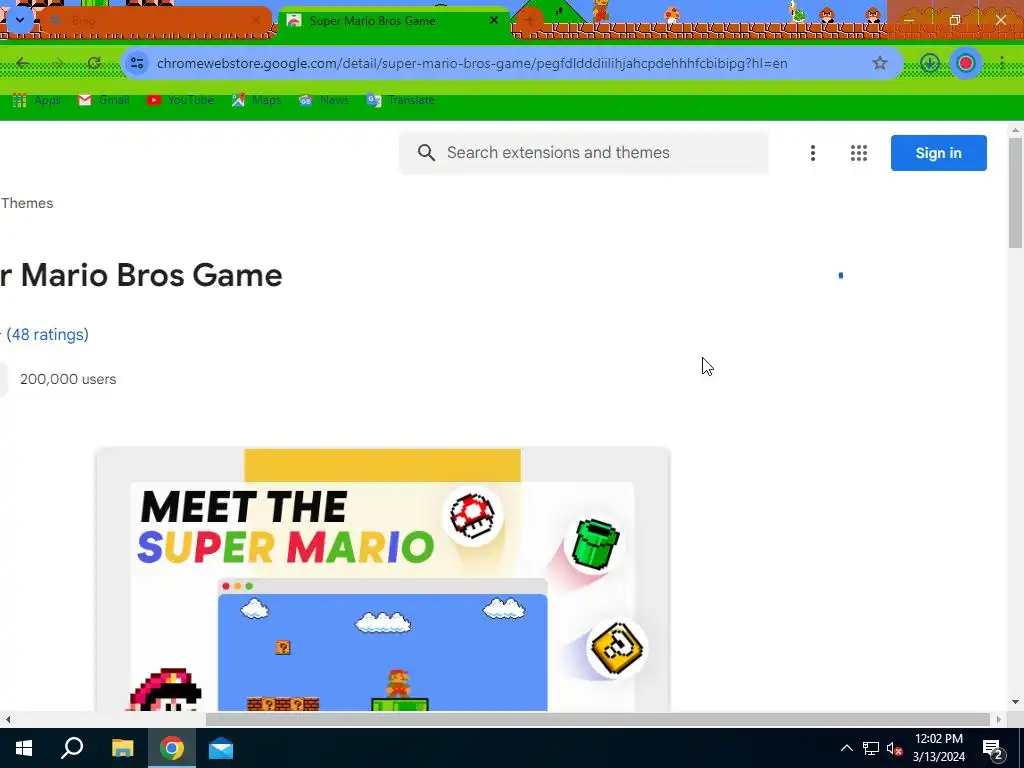Click the Sign in button
The width and height of the screenshot is (1024, 768).
(x=938, y=153)
